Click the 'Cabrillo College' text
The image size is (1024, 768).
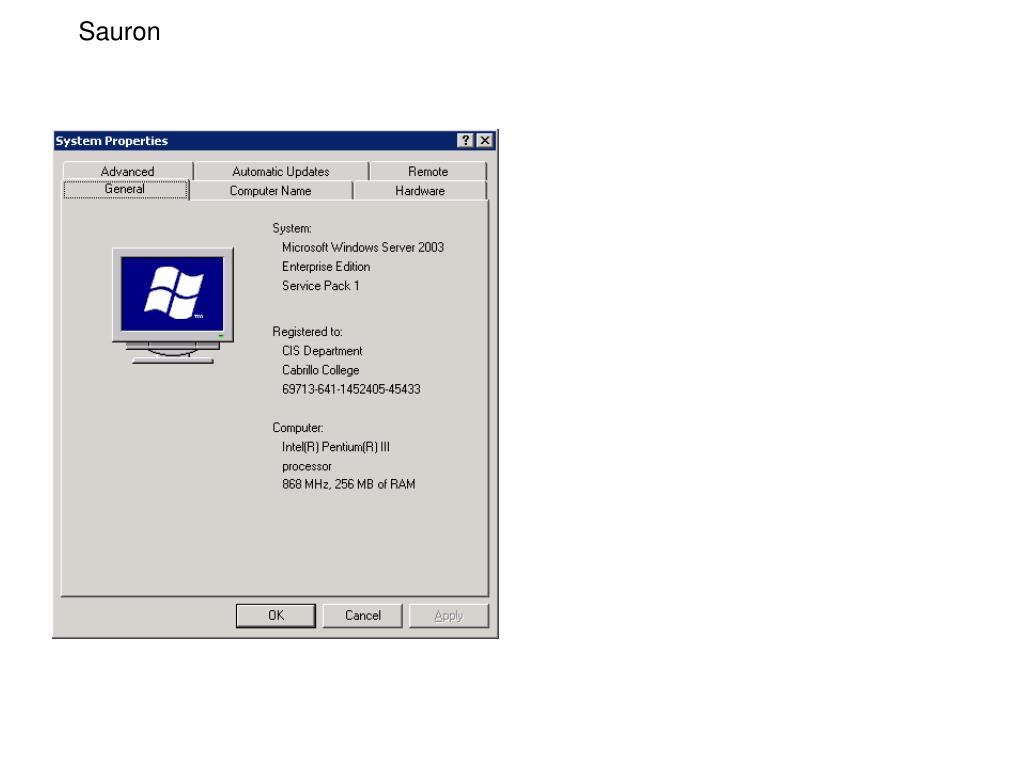(321, 370)
